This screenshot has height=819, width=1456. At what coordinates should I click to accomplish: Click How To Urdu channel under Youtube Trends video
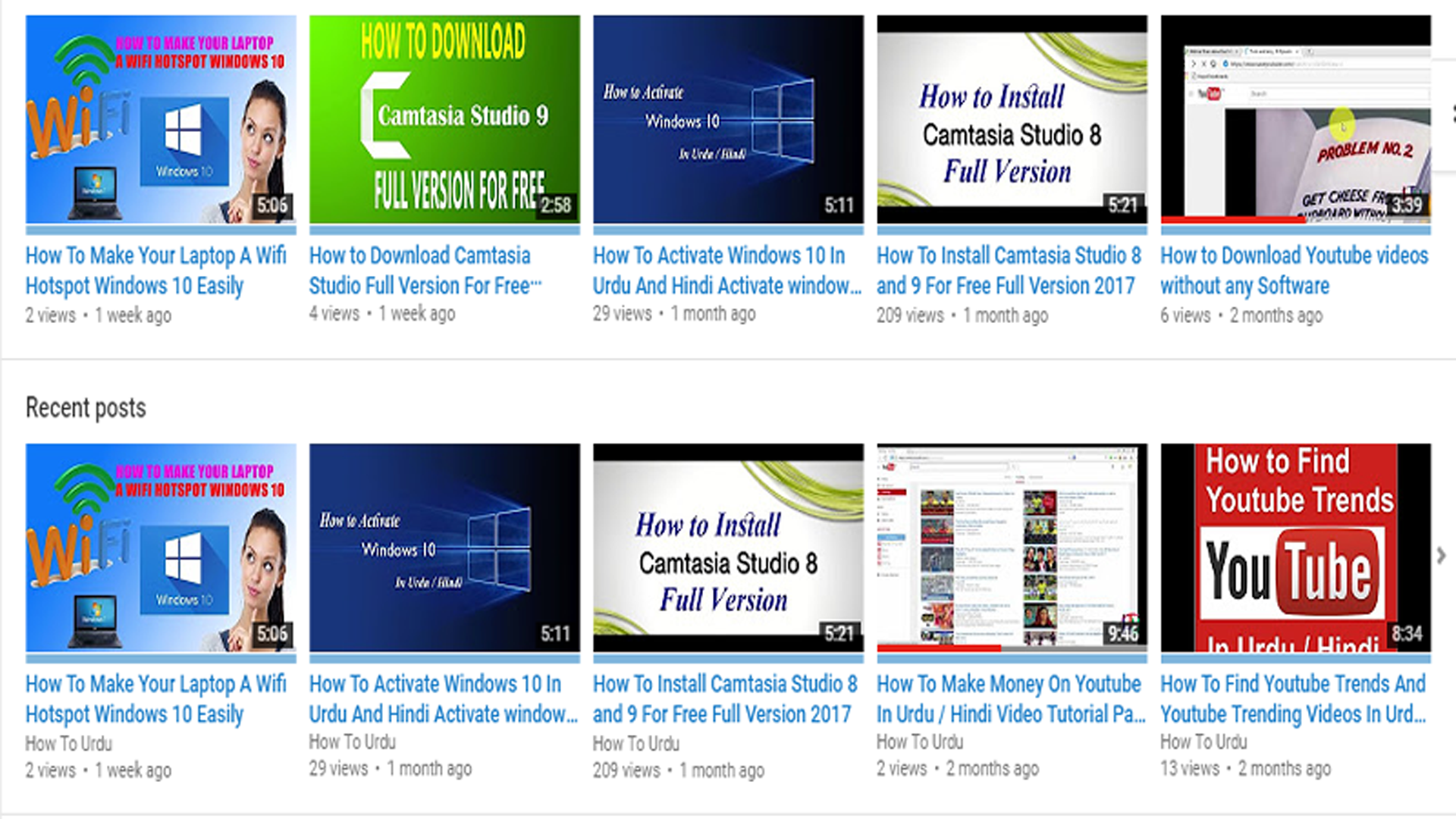coord(1203,742)
